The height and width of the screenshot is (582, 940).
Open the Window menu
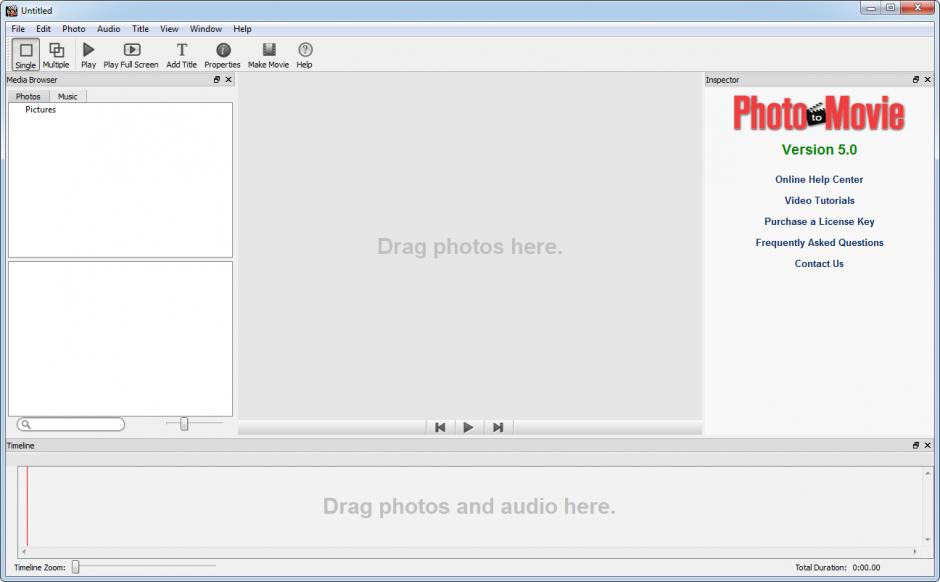coord(206,29)
